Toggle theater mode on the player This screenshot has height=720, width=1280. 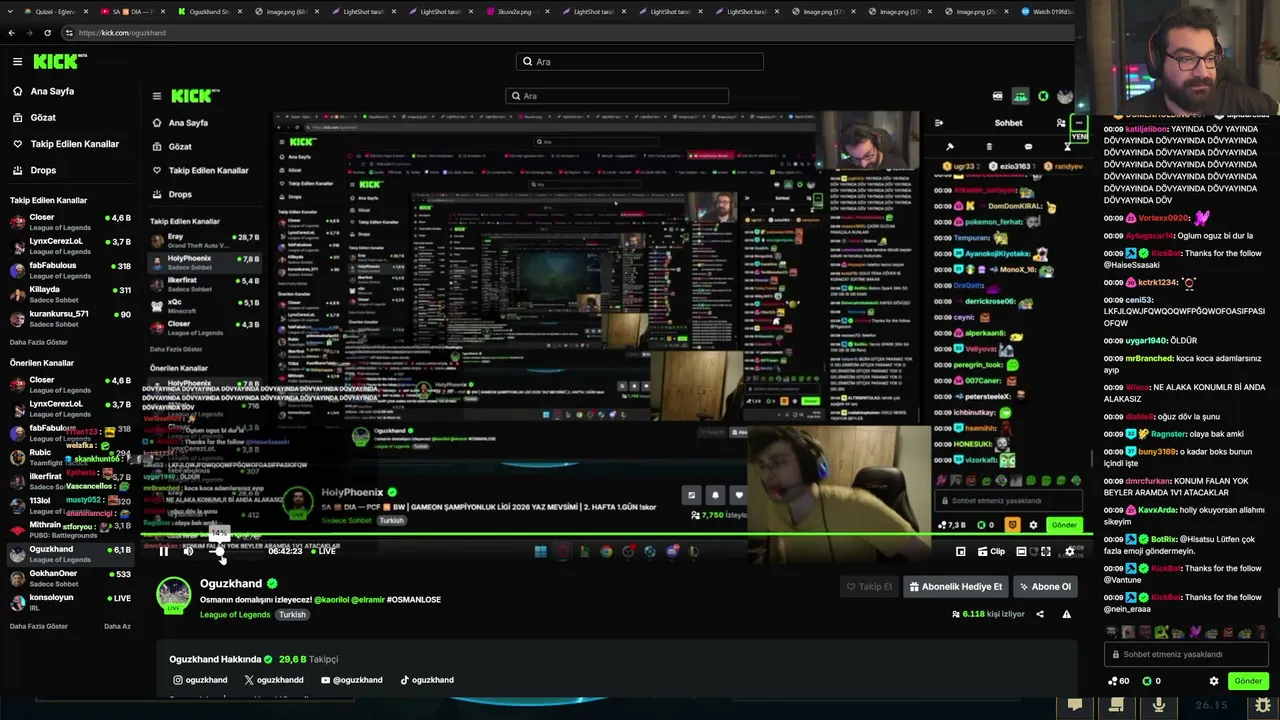(x=1021, y=551)
